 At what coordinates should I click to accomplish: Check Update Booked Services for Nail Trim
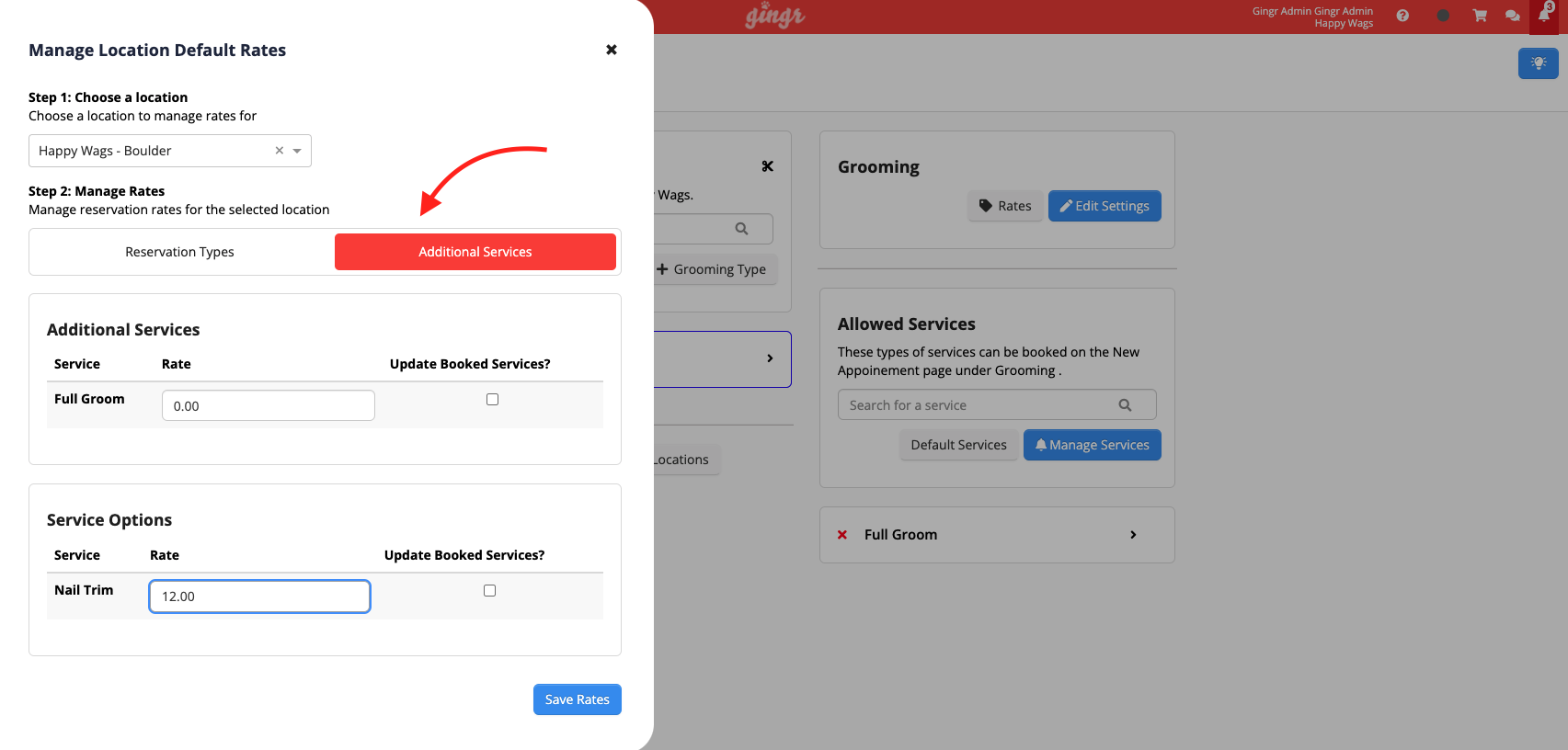coord(490,590)
